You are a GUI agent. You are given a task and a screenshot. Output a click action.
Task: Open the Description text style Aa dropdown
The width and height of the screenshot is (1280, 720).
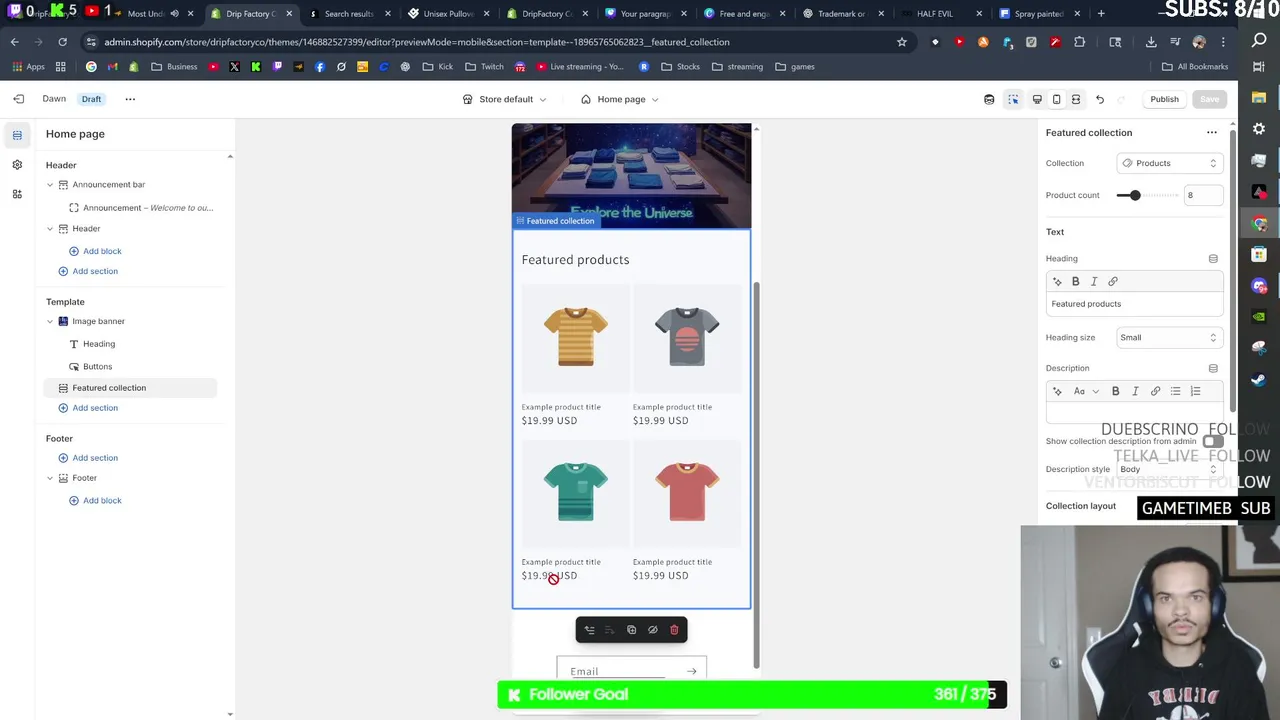click(1086, 391)
